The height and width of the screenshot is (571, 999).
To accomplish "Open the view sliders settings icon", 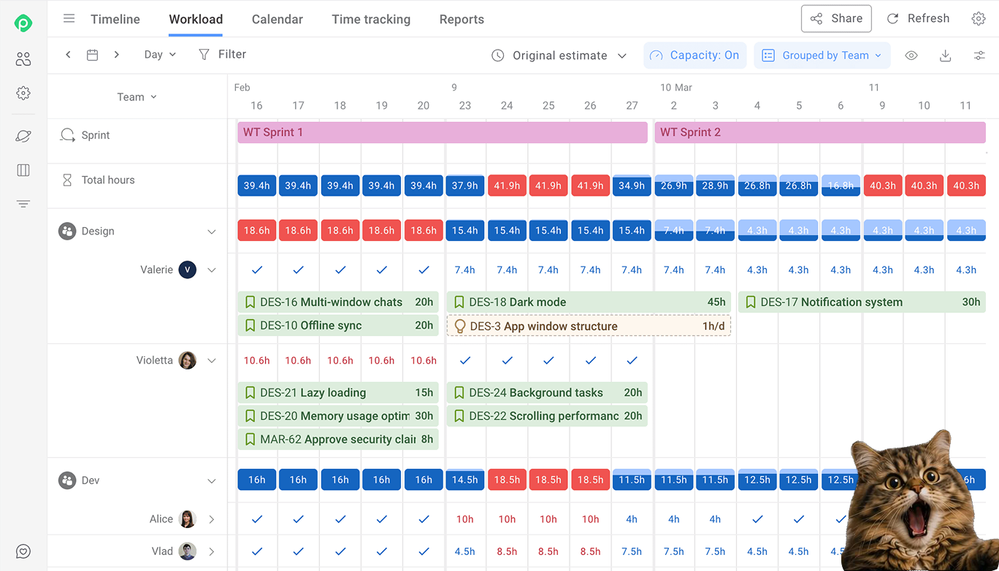I will tap(979, 55).
